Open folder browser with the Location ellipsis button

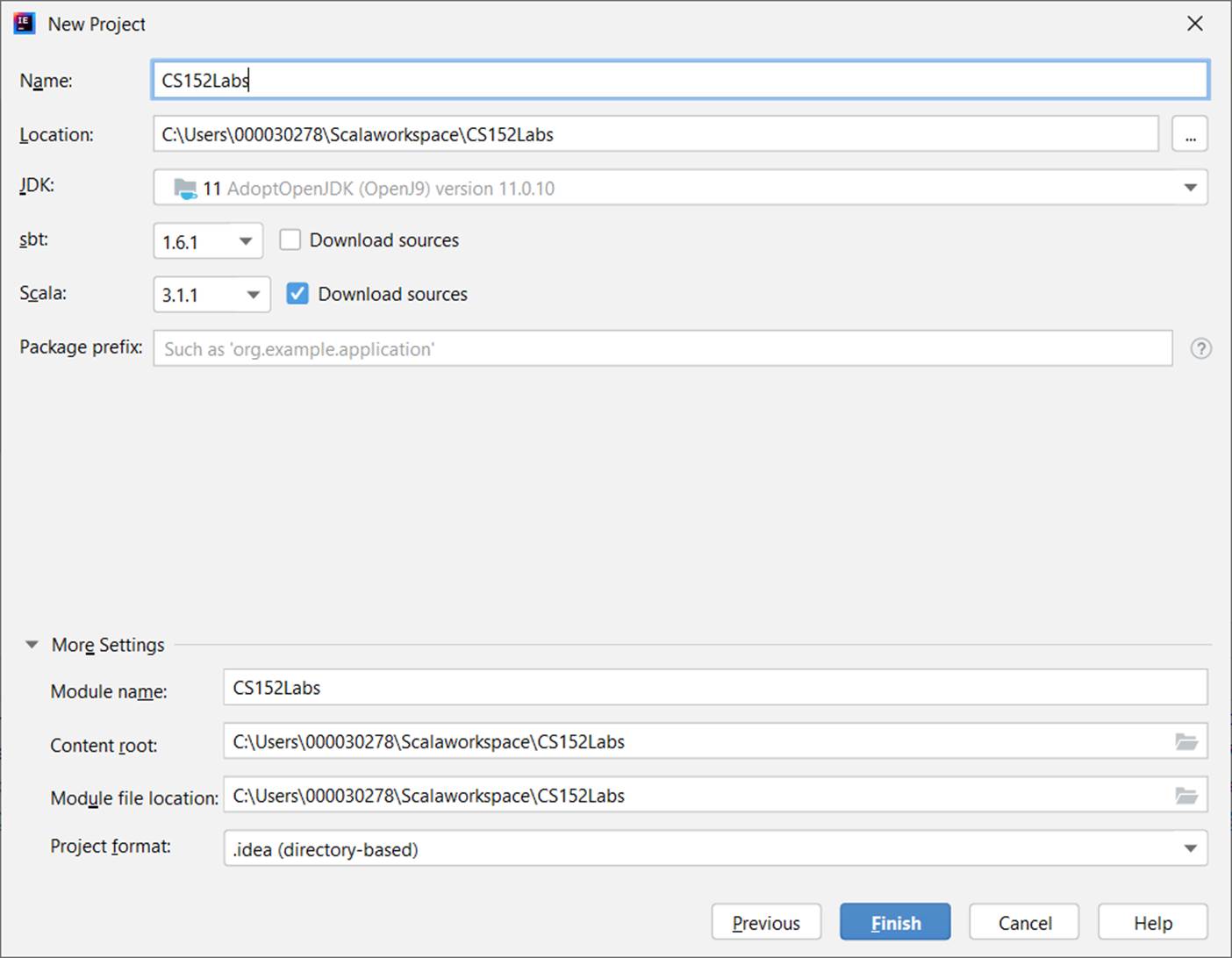pyautogui.click(x=1190, y=133)
